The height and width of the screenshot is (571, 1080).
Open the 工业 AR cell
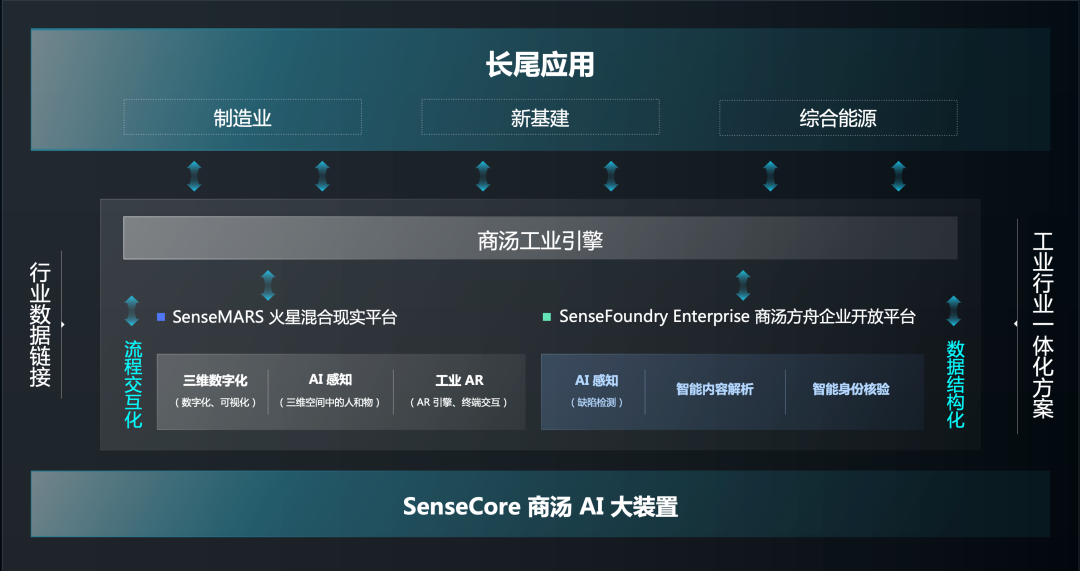click(x=459, y=391)
